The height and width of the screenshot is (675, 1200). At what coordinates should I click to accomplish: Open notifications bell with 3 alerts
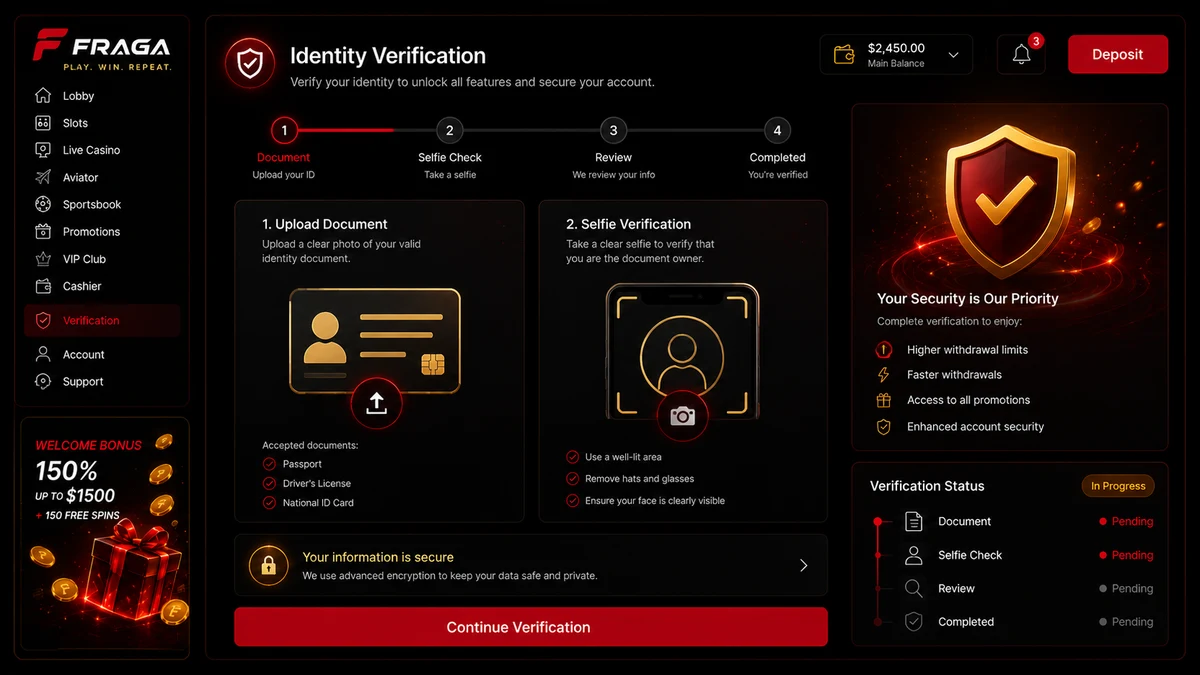[x=1021, y=55]
